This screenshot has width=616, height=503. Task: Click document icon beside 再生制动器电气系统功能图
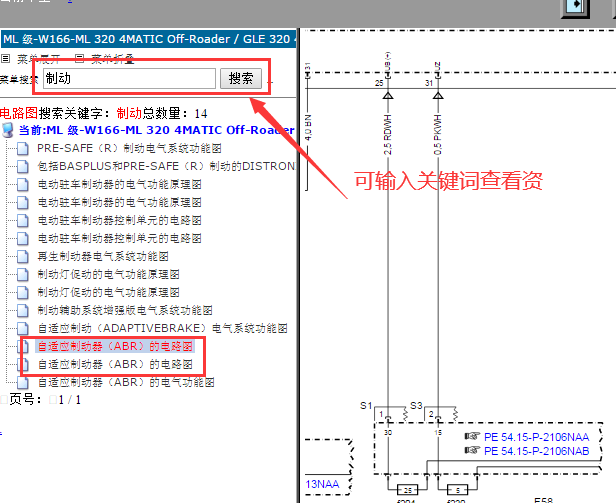point(23,257)
